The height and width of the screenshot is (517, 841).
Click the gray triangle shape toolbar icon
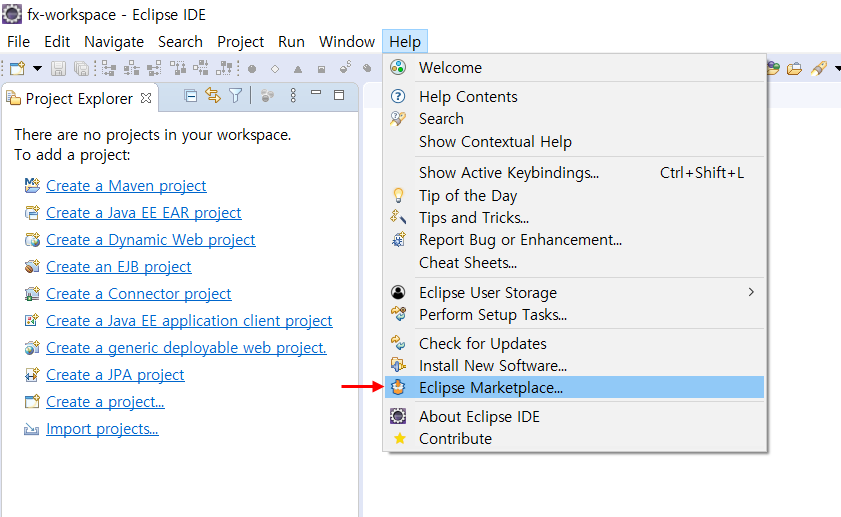tap(298, 69)
